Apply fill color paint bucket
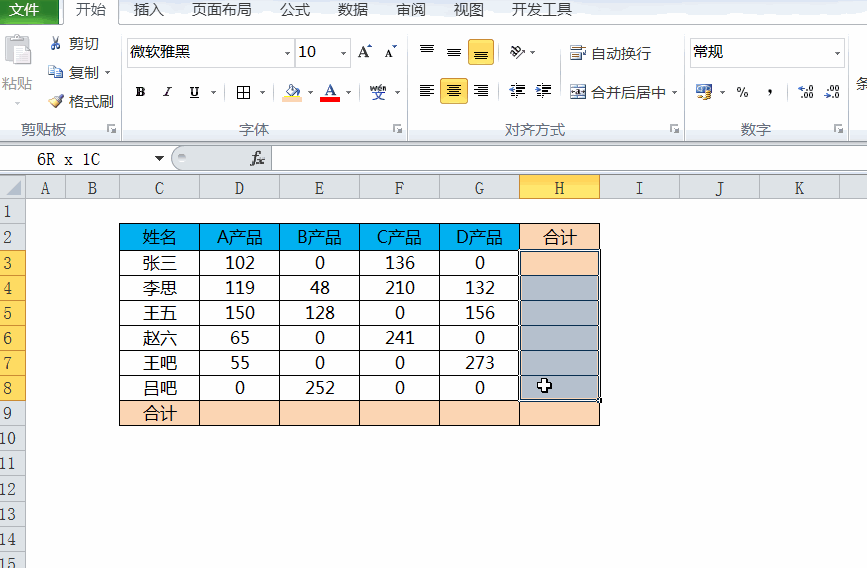The width and height of the screenshot is (867, 568). coord(293,92)
